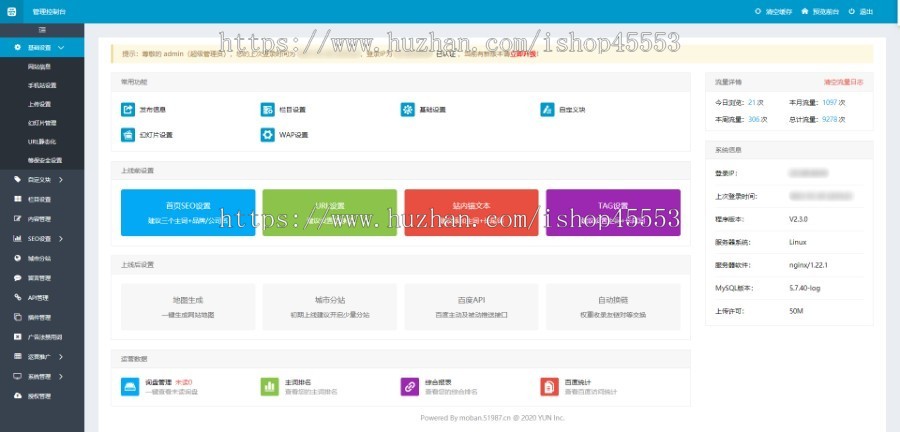Click the power icon beside 退出 in top bar

[x=852, y=11]
